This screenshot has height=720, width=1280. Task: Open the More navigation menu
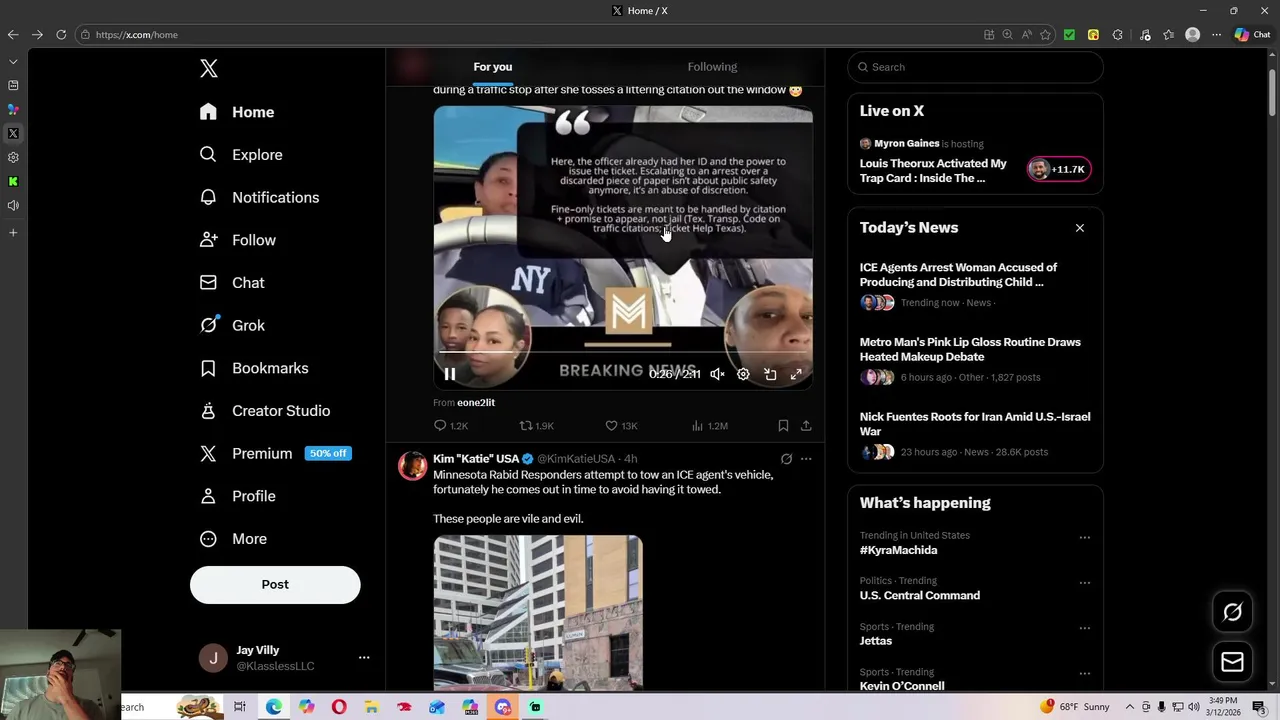pos(233,539)
